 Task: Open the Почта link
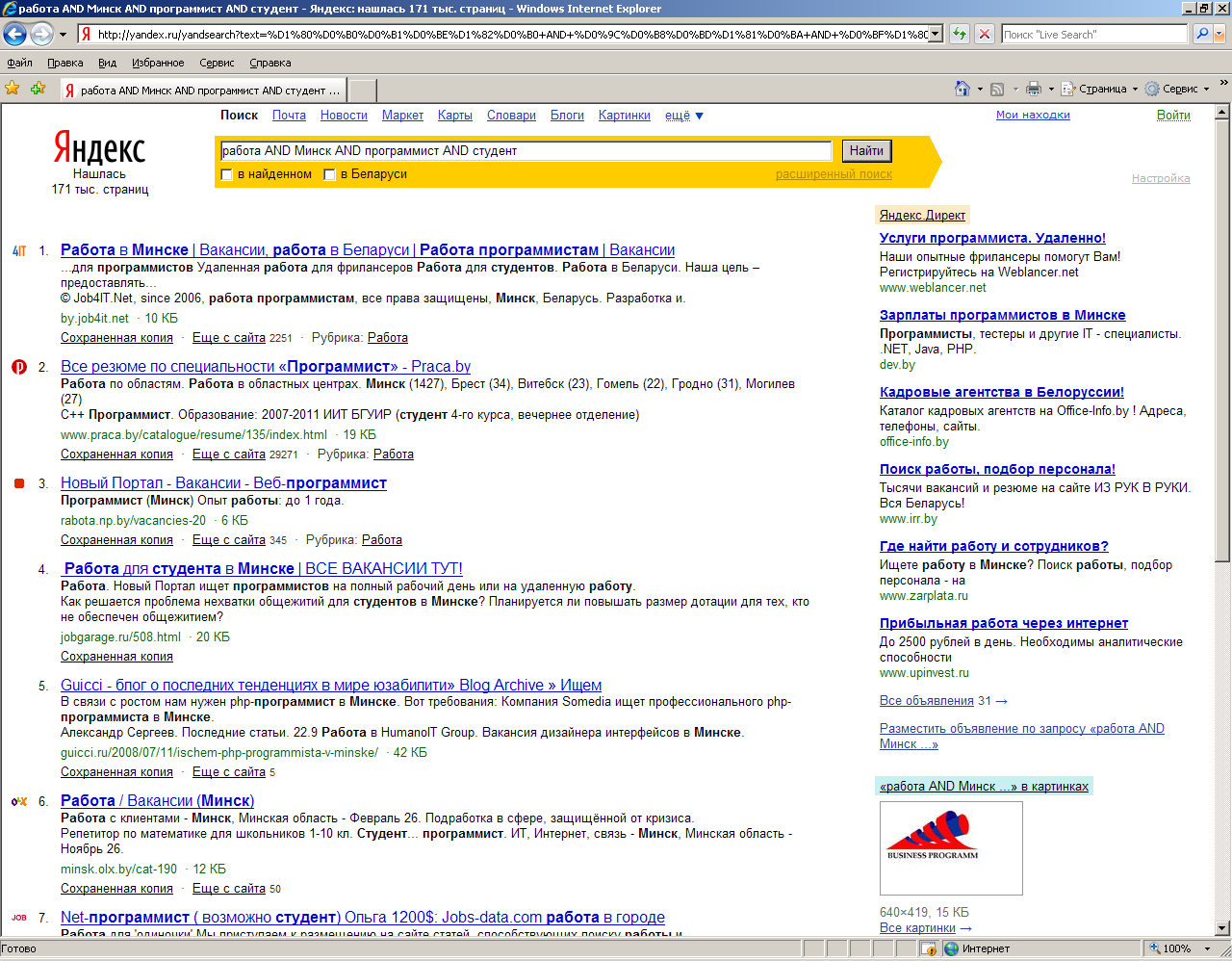coord(289,116)
